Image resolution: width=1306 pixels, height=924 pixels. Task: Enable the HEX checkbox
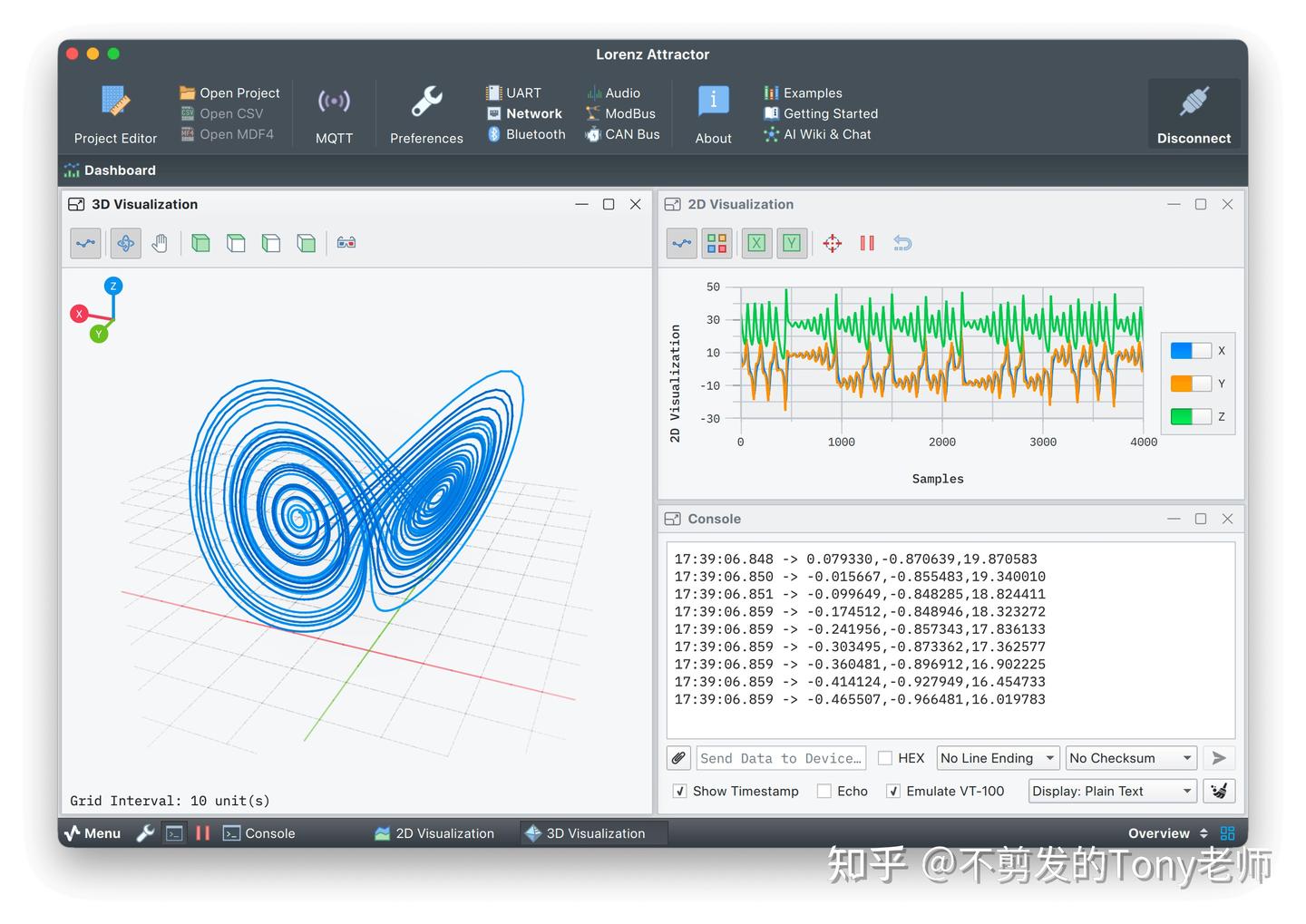pyautogui.click(x=885, y=758)
